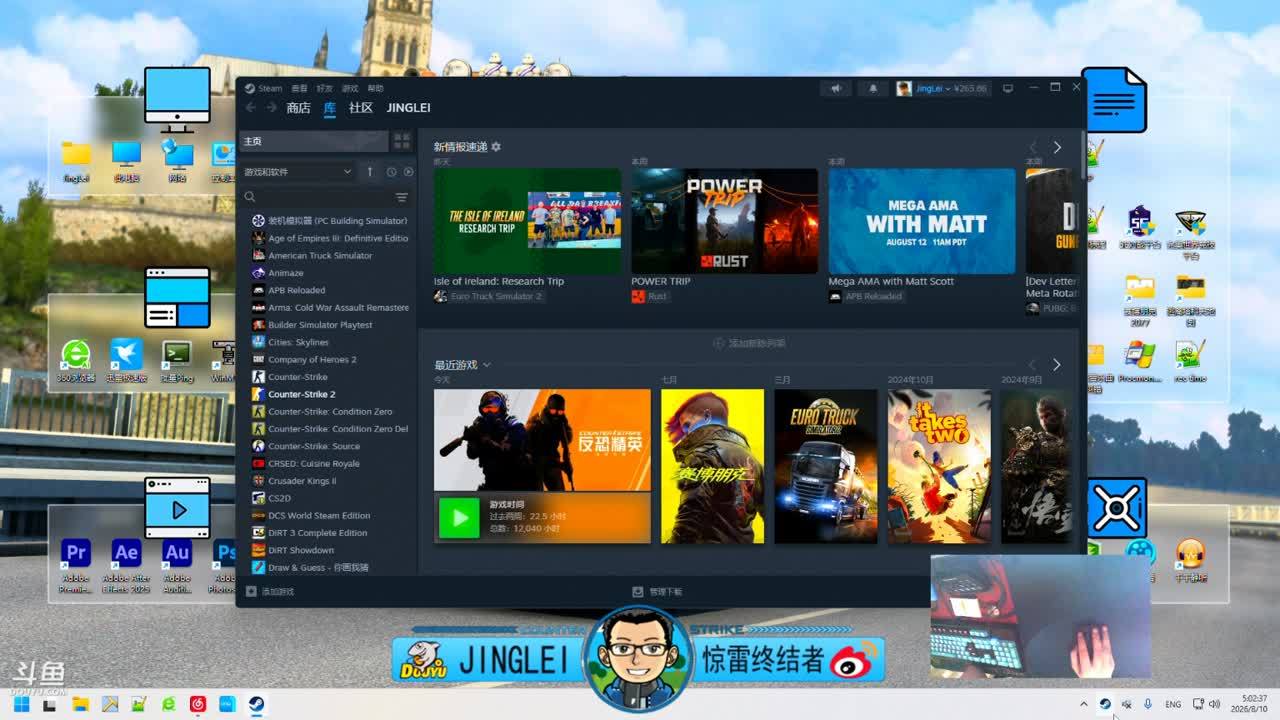This screenshot has width=1280, height=720.
Task: Go forward with Steam's right navigation arrow
Action: click(271, 108)
